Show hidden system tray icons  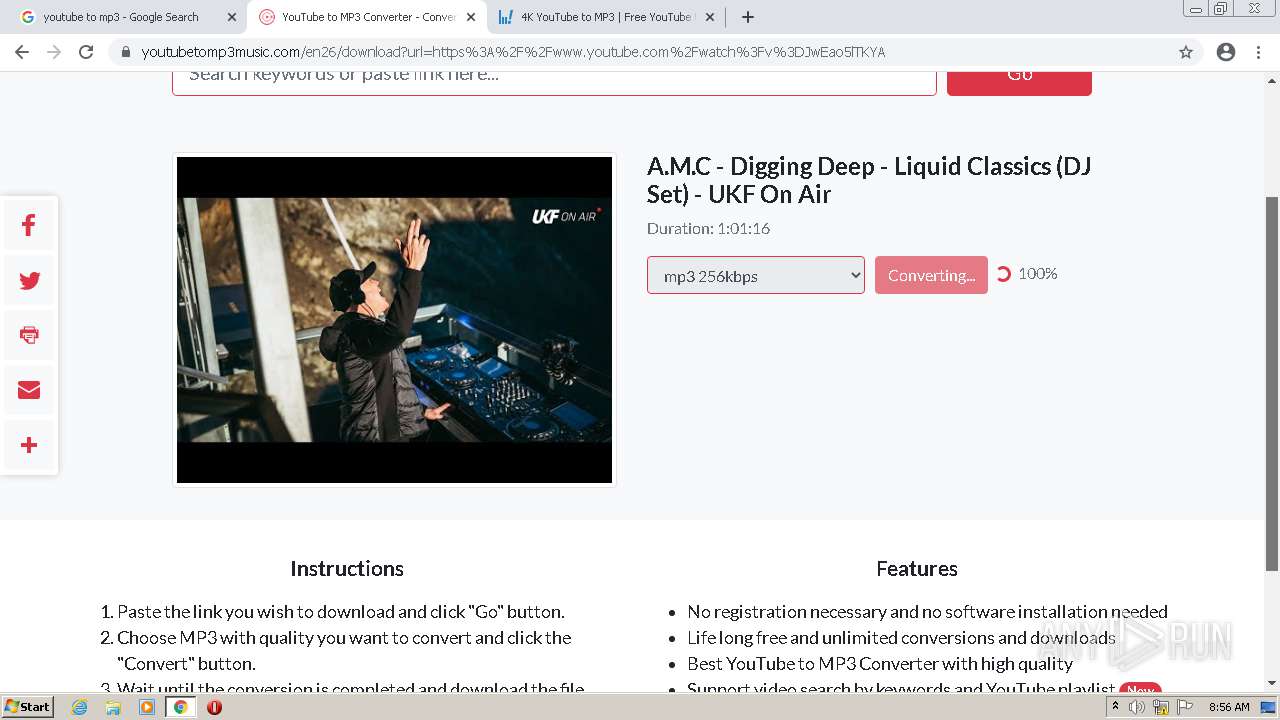click(x=1115, y=707)
